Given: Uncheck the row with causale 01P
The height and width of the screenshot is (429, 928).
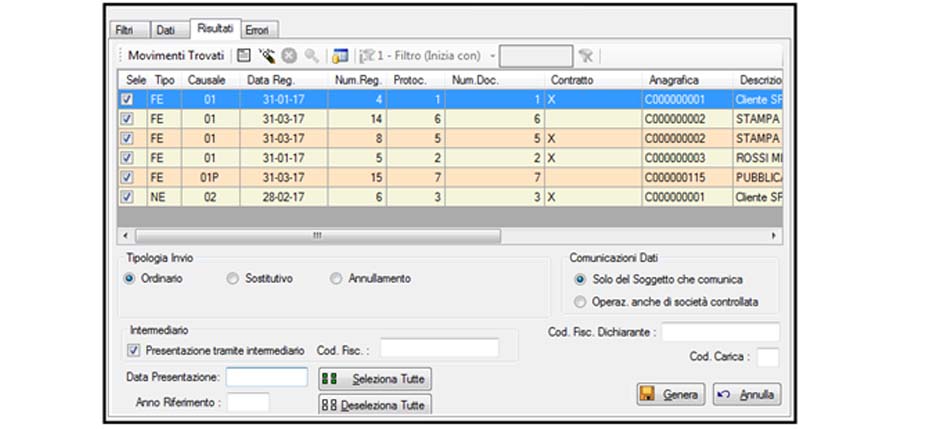Looking at the screenshot, I should [127, 178].
